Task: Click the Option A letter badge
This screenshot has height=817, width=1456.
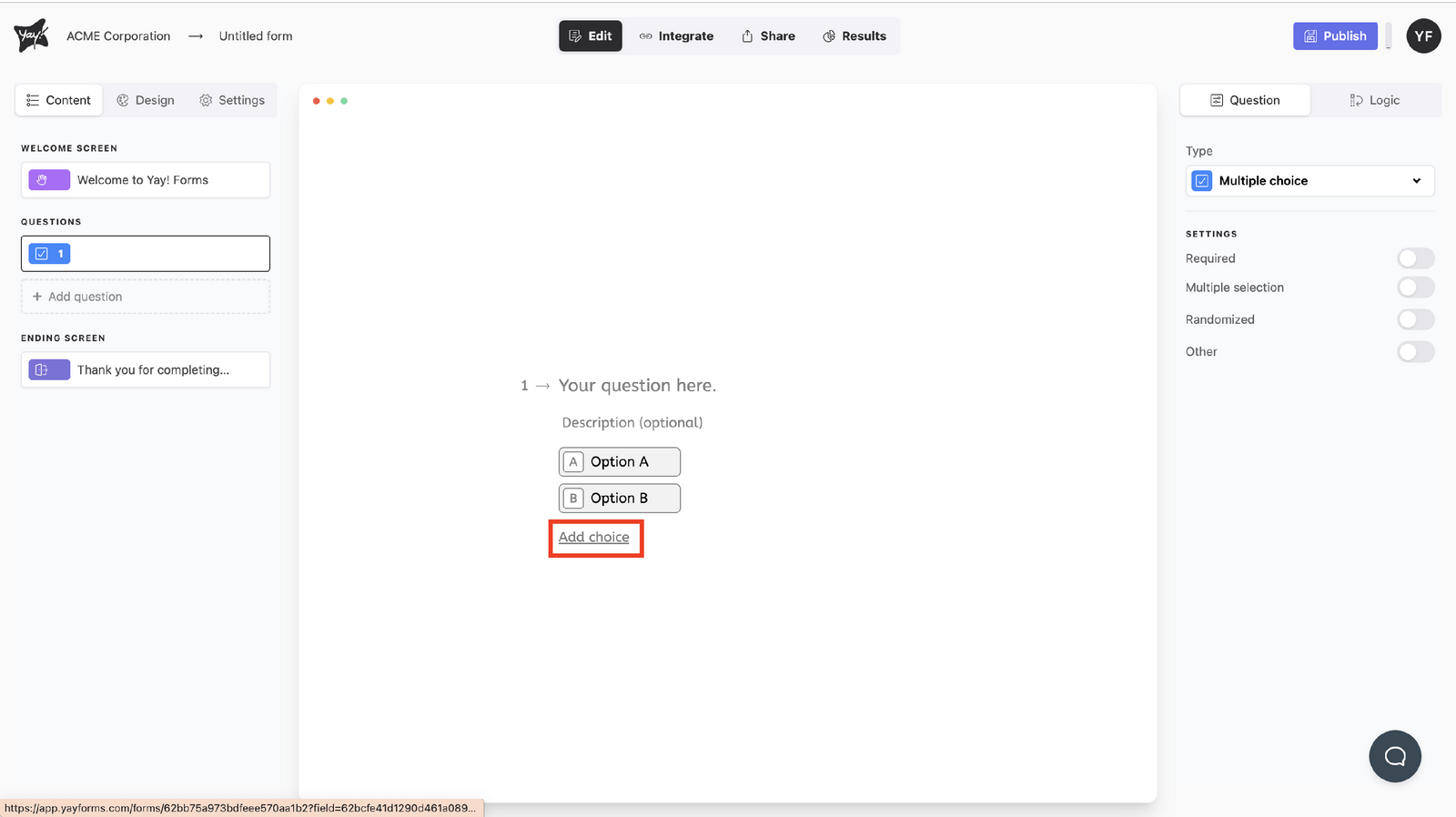Action: click(x=573, y=462)
